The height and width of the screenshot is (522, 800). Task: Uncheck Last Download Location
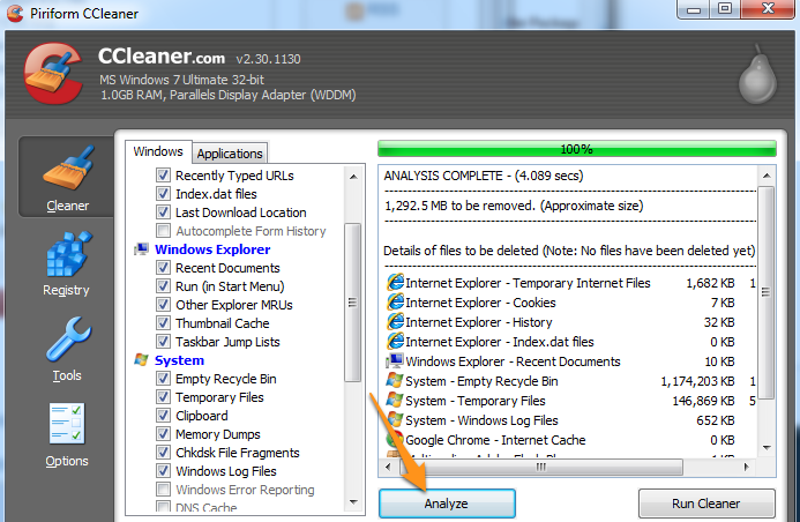[x=163, y=212]
